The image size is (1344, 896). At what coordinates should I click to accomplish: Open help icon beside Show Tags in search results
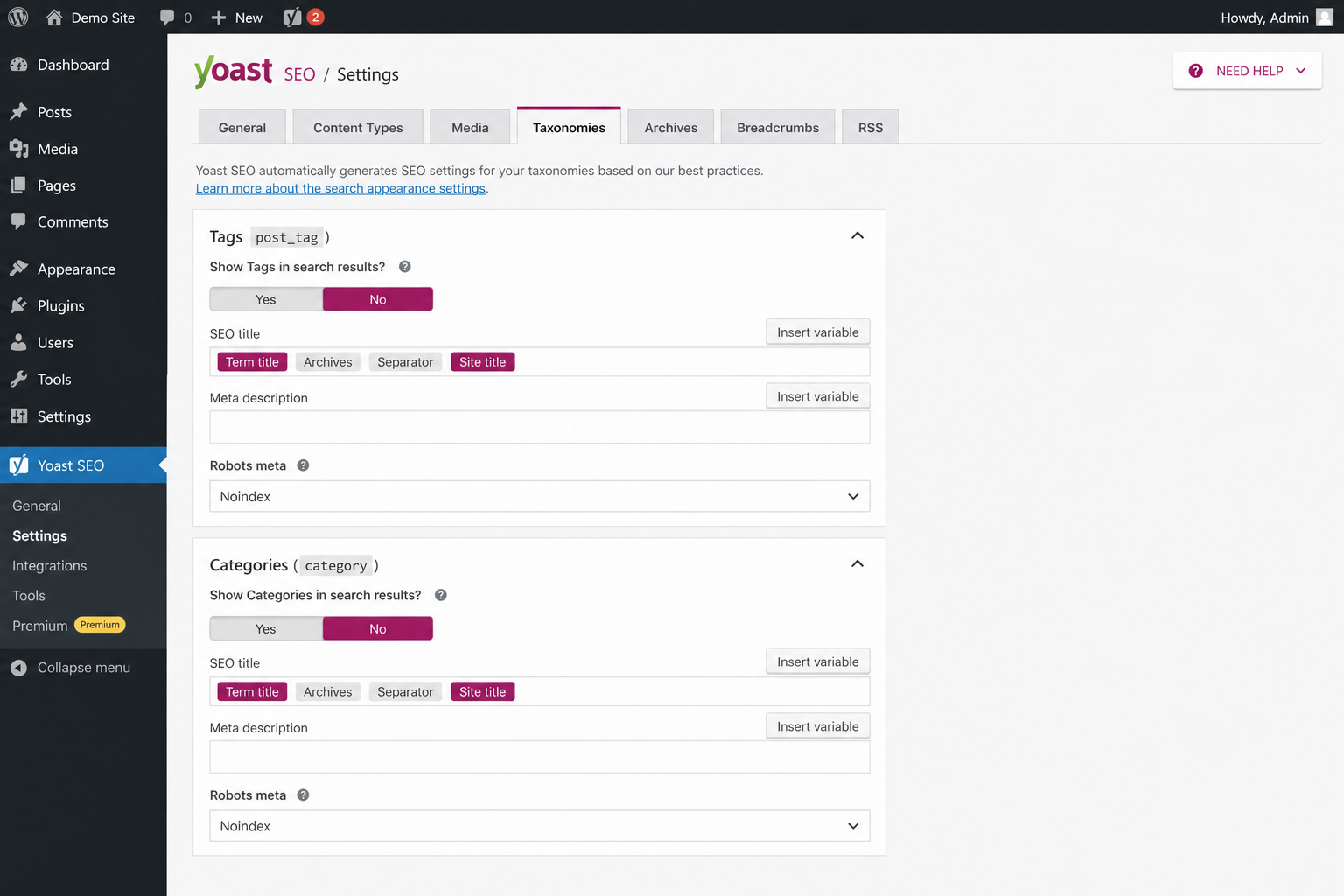[x=405, y=267]
